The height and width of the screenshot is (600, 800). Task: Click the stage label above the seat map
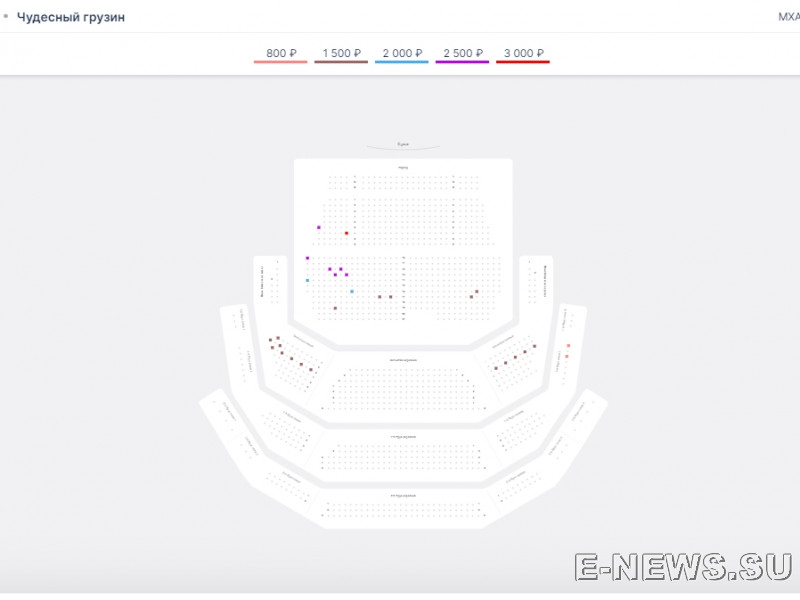tap(402, 145)
